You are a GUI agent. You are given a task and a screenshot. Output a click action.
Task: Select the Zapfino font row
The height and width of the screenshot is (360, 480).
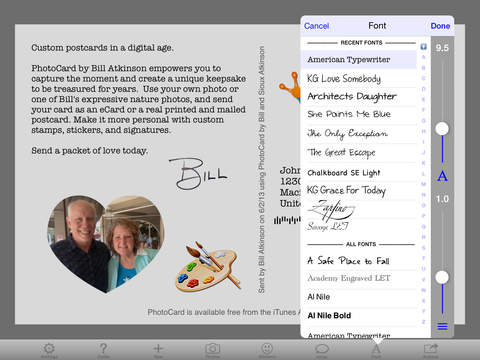[x=359, y=209]
